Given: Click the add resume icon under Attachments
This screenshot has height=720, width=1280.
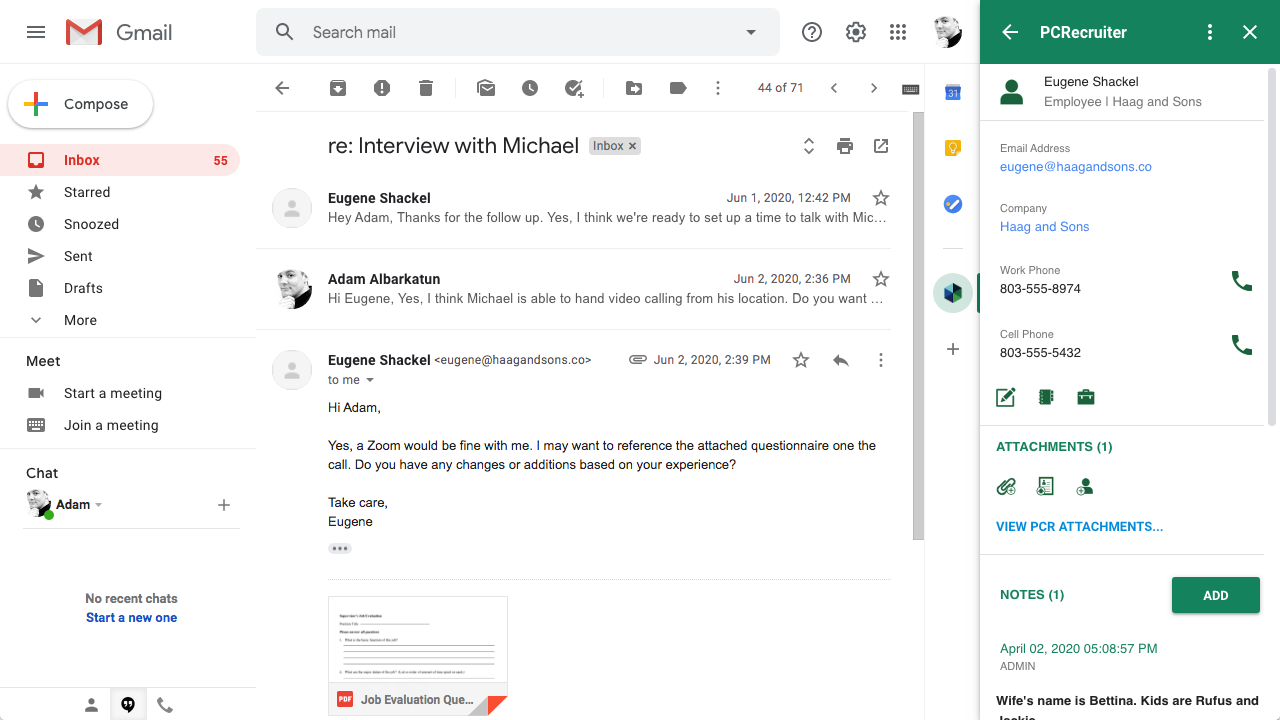Looking at the screenshot, I should 1045,486.
